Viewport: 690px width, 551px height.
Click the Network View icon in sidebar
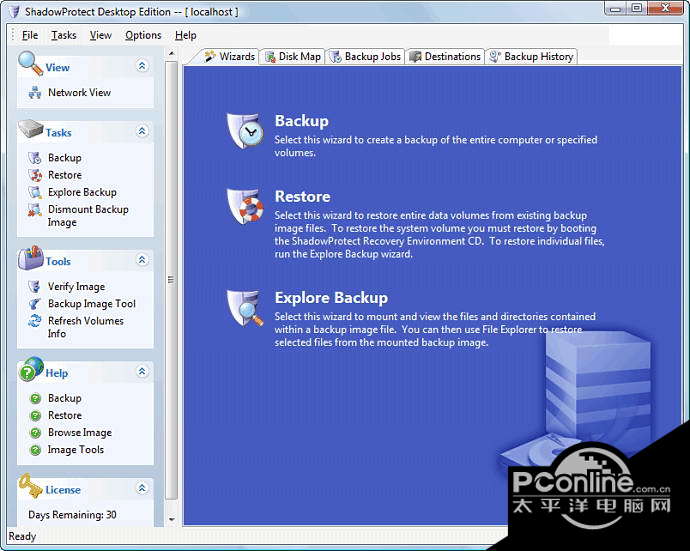pos(35,93)
